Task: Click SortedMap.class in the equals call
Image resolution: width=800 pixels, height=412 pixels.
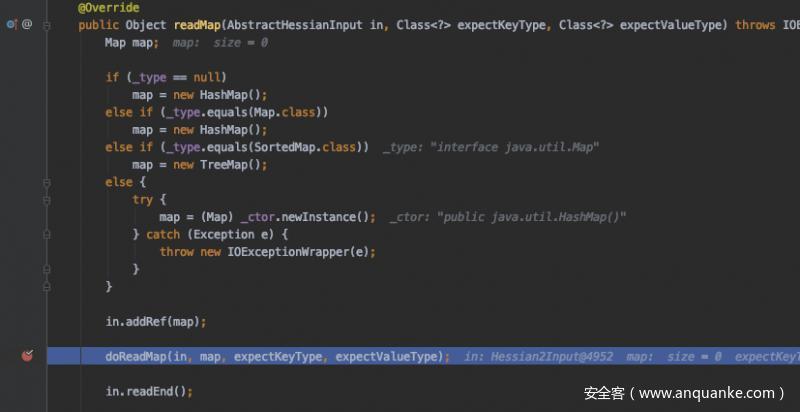Action: click(x=307, y=147)
